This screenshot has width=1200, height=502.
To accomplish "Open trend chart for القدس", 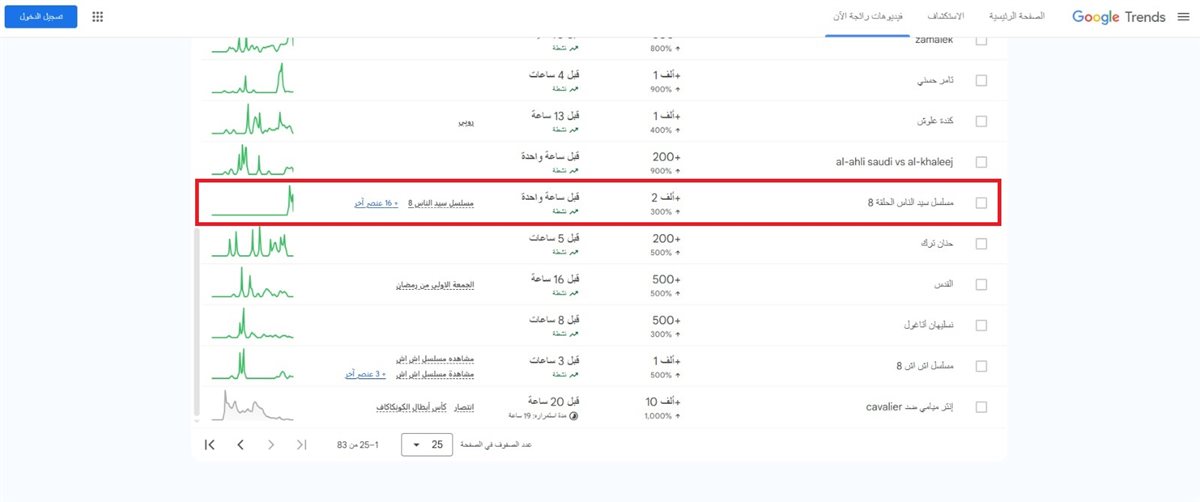I will [x=255, y=284].
